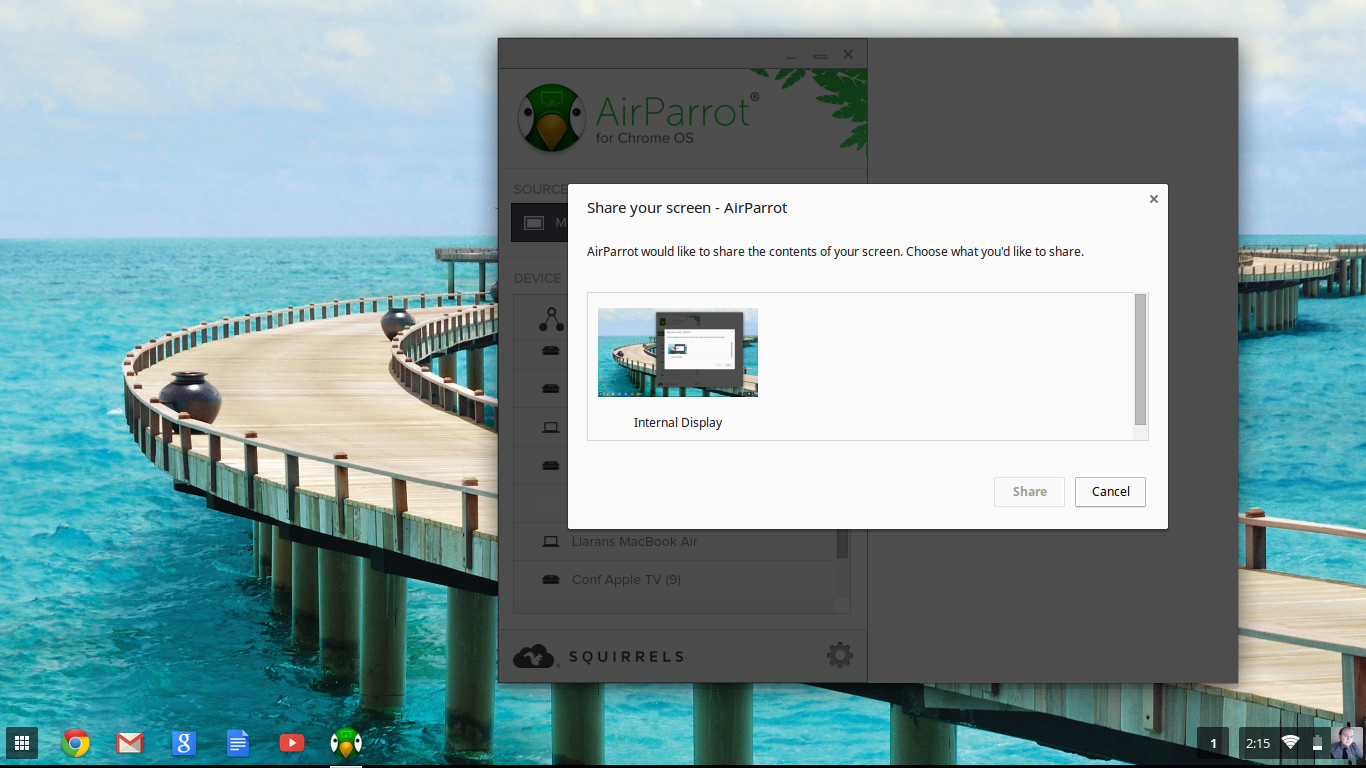Click the 2:15 clock in tray
This screenshot has height=768, width=1366.
1258,743
